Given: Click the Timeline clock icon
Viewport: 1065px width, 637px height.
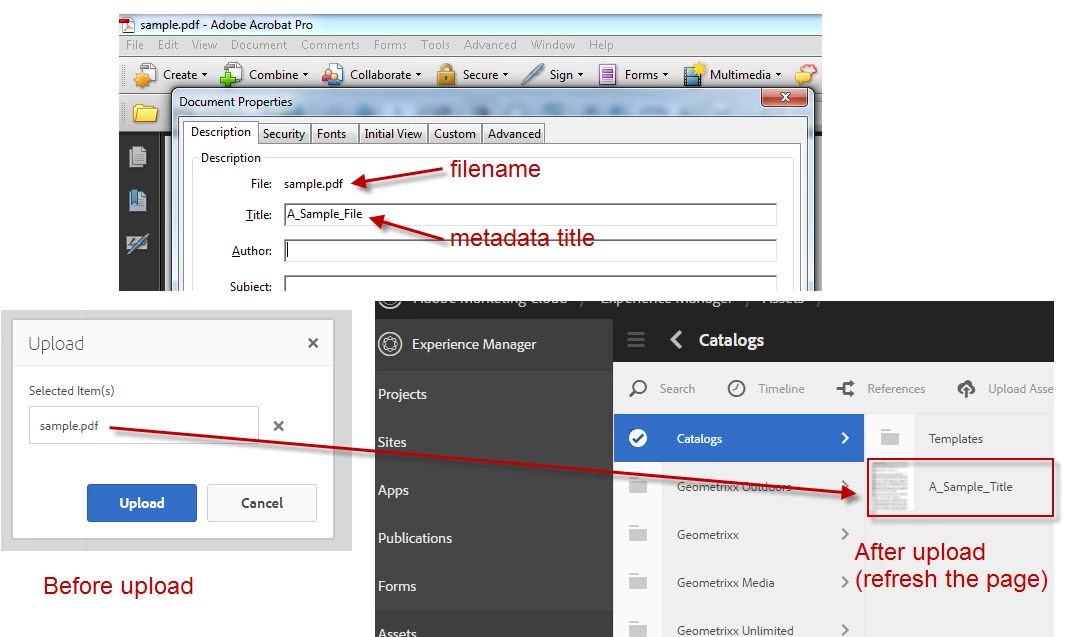Looking at the screenshot, I should click(x=736, y=388).
